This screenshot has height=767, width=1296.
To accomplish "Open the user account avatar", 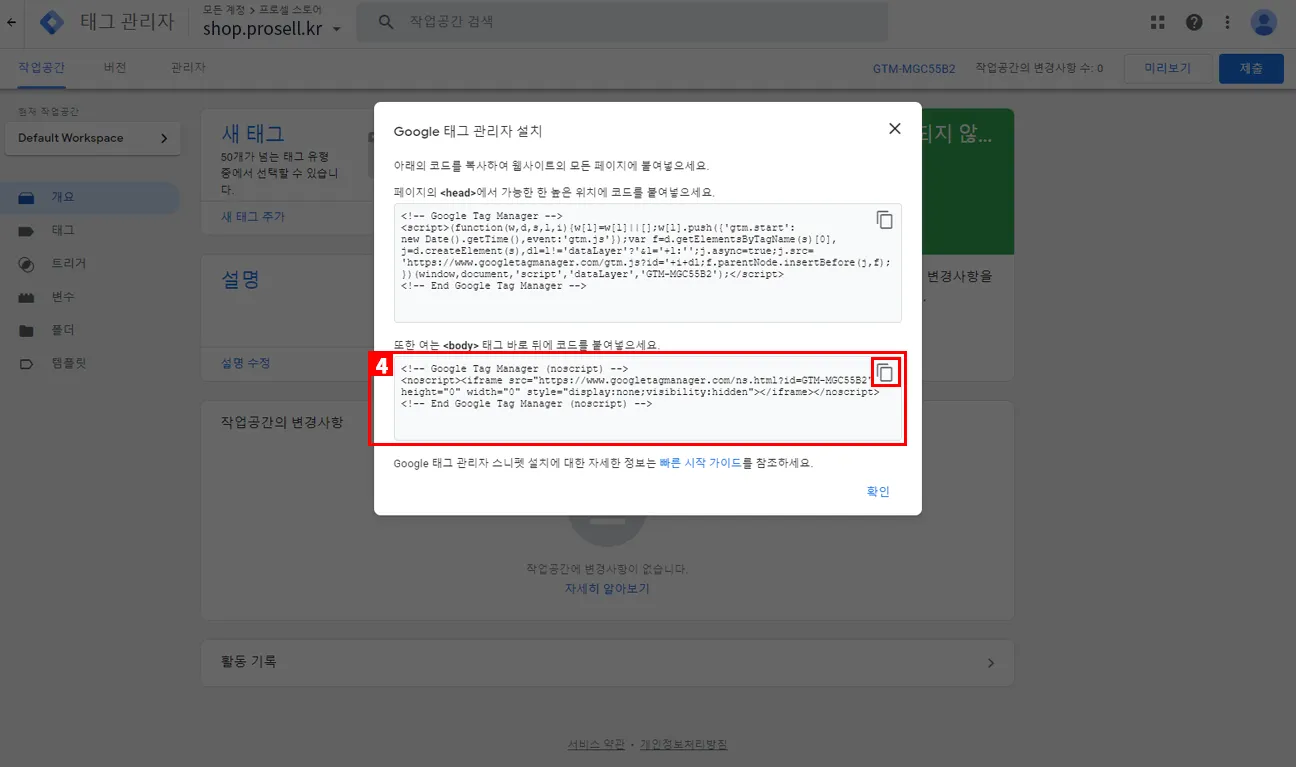I will [1264, 22].
